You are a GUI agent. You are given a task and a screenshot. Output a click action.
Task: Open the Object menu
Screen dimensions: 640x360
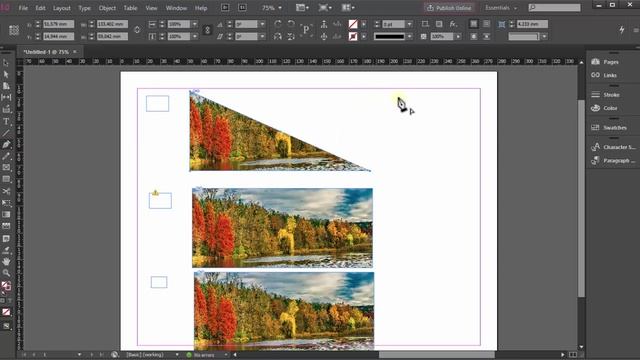coord(107,8)
